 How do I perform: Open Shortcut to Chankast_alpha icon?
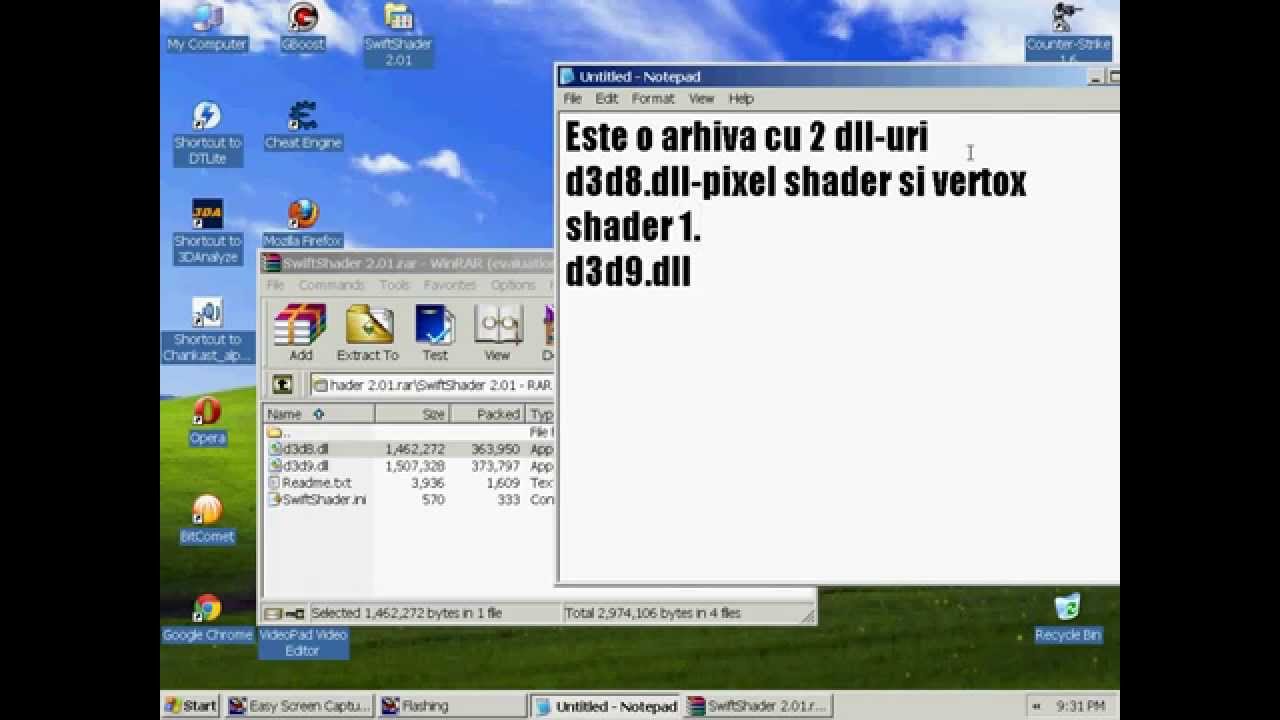pyautogui.click(x=207, y=330)
